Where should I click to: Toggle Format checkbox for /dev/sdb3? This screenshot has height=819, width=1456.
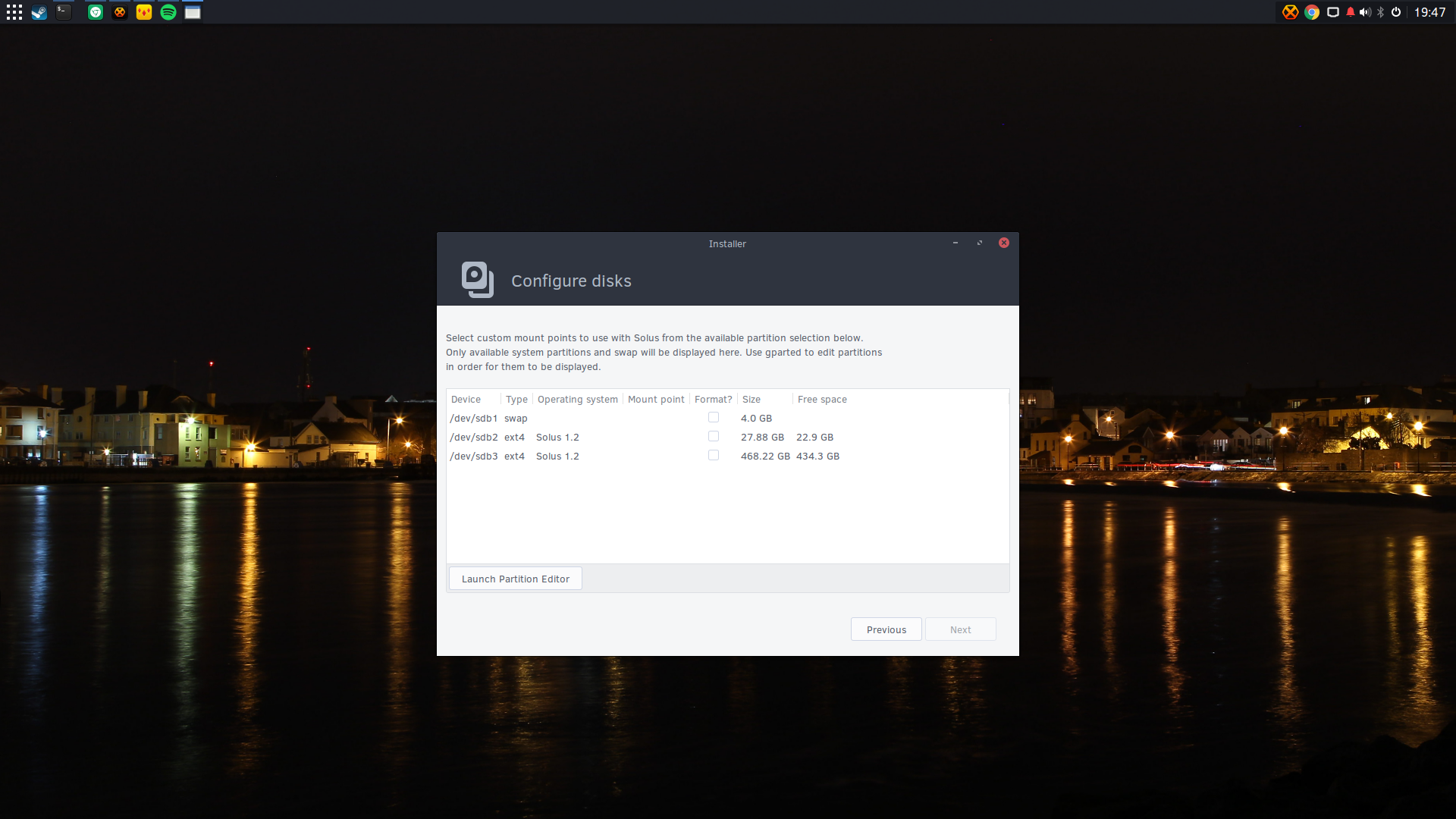(x=714, y=455)
